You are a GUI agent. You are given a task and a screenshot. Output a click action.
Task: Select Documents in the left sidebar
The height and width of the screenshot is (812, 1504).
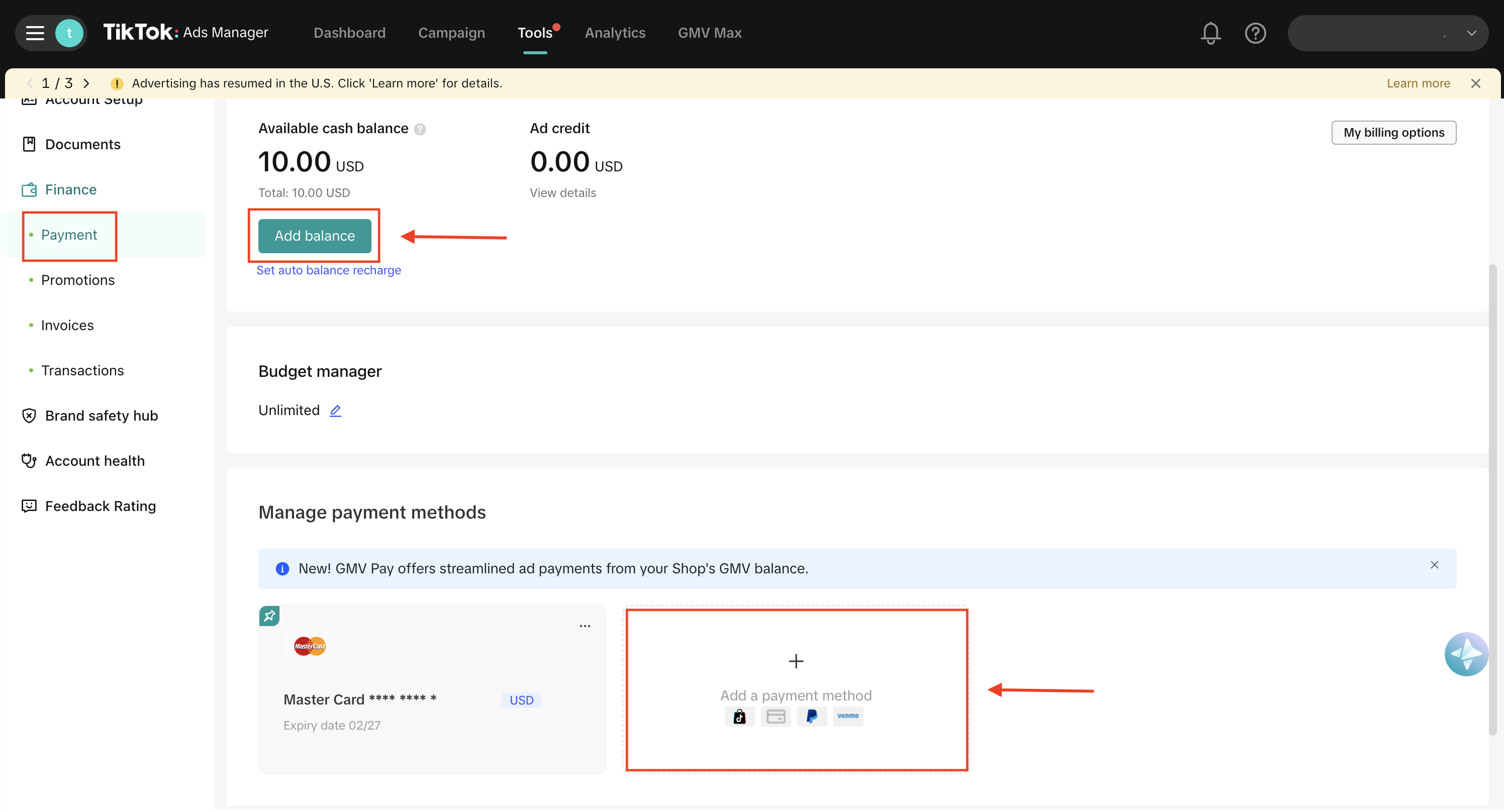click(x=82, y=144)
